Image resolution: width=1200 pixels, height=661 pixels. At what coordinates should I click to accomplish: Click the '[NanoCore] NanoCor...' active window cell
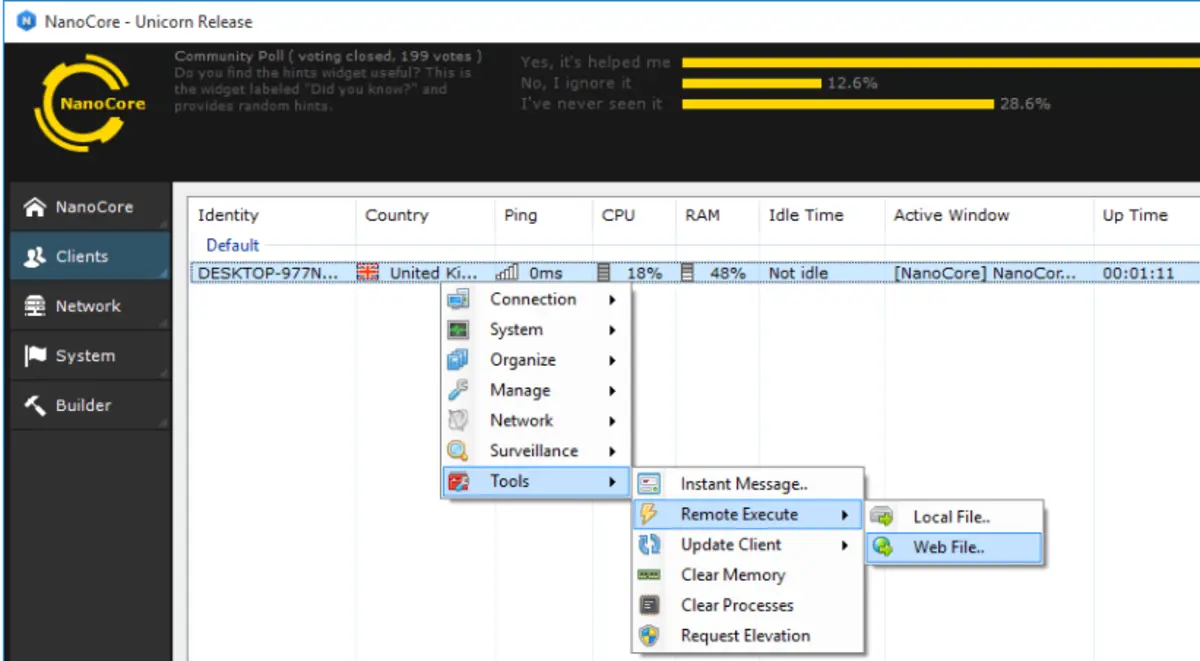tap(986, 273)
